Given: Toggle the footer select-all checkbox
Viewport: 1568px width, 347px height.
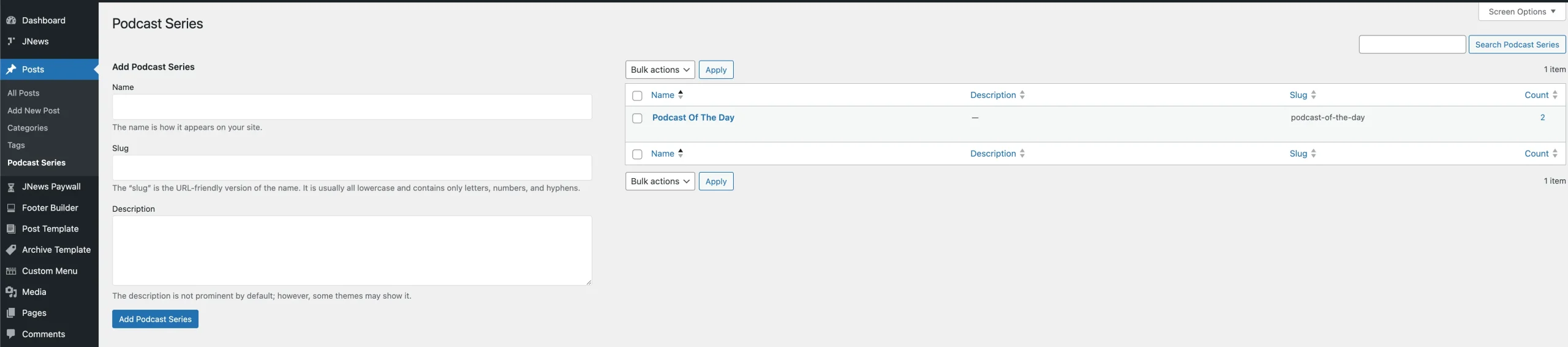Looking at the screenshot, I should tap(637, 155).
